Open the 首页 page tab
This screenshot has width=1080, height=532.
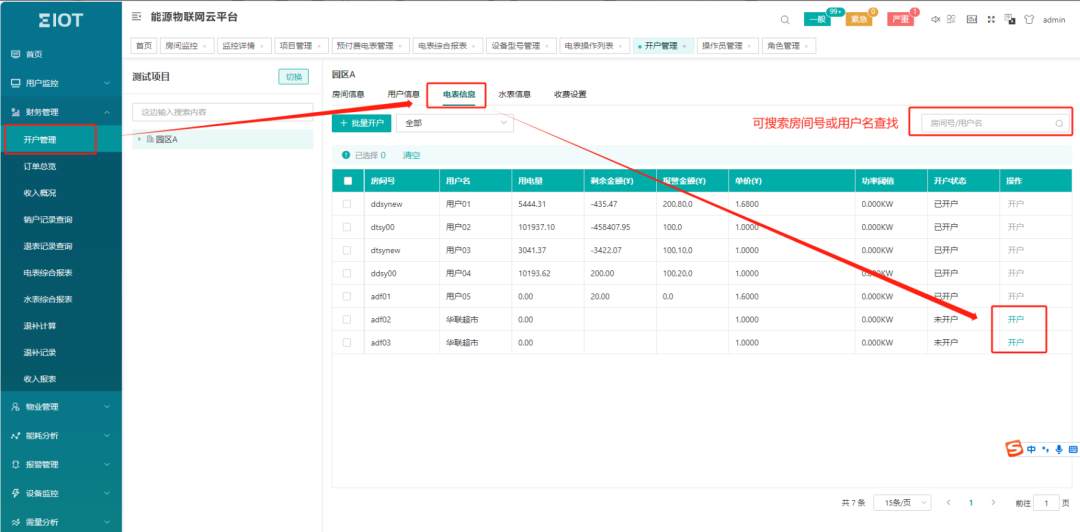143,46
